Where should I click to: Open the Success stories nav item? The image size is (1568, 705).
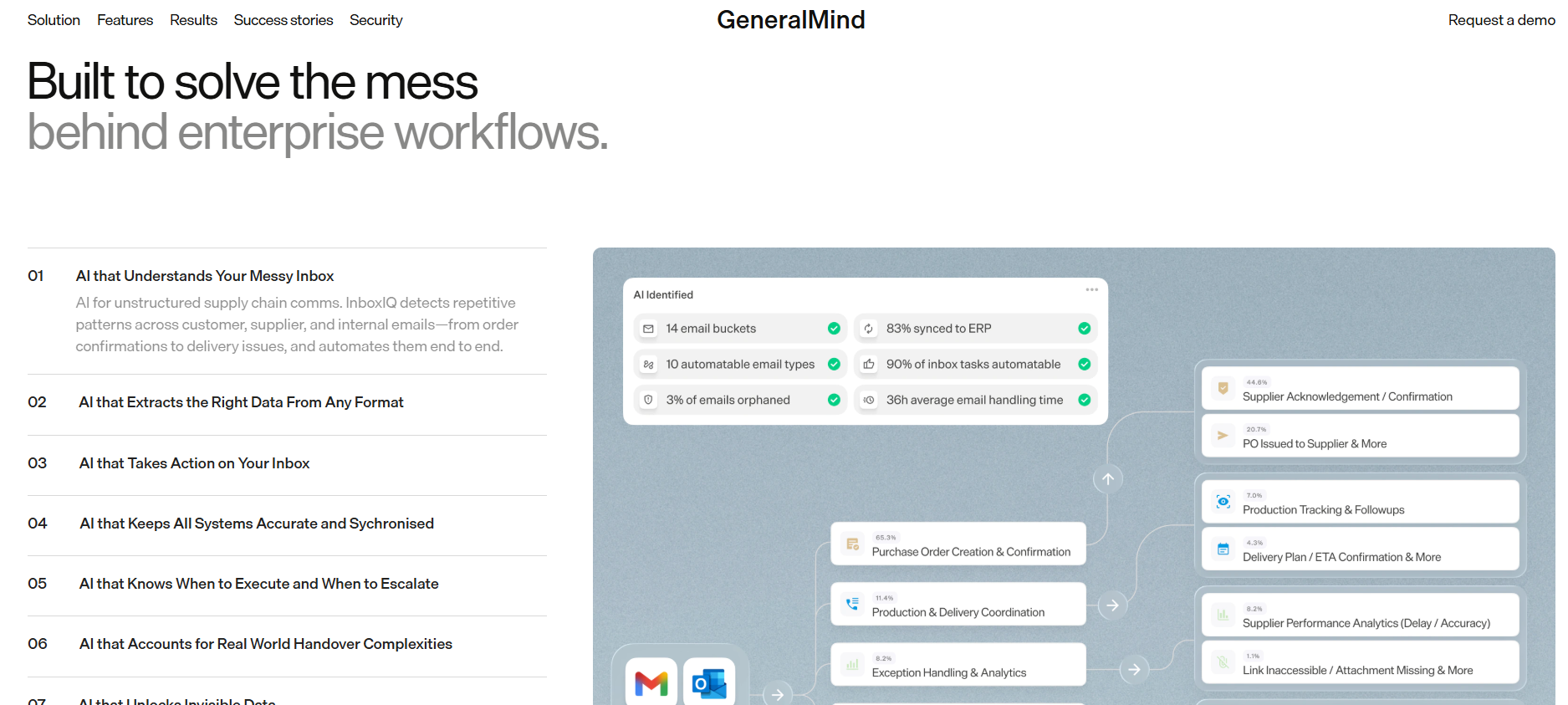[283, 20]
